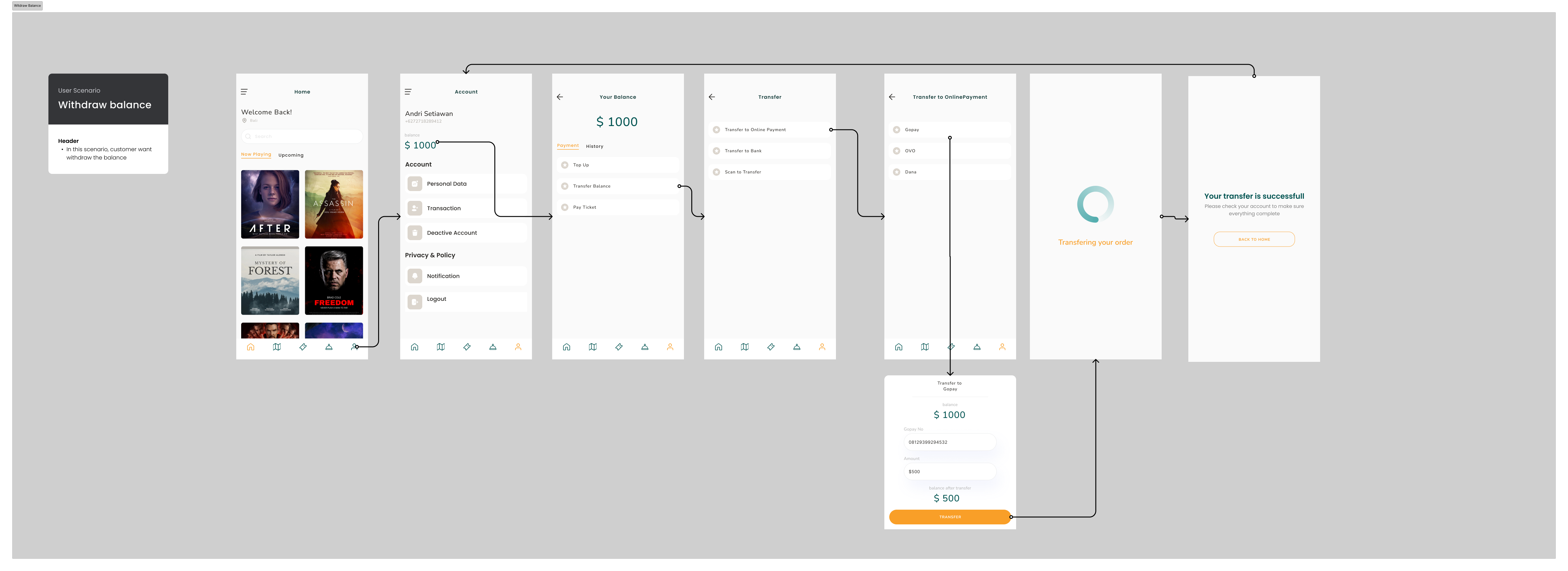The height and width of the screenshot is (571, 1568).
Task: Tap the ticket icon in Your Balance nav bar
Action: coord(618,347)
